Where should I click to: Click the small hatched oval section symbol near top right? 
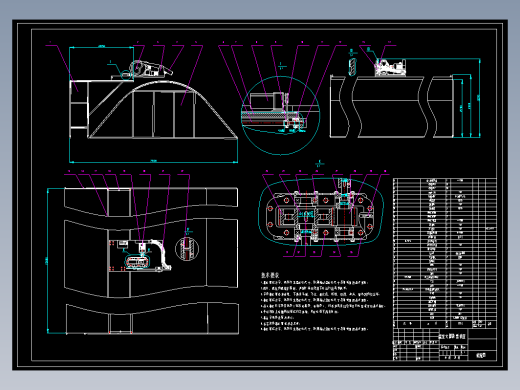[353, 66]
